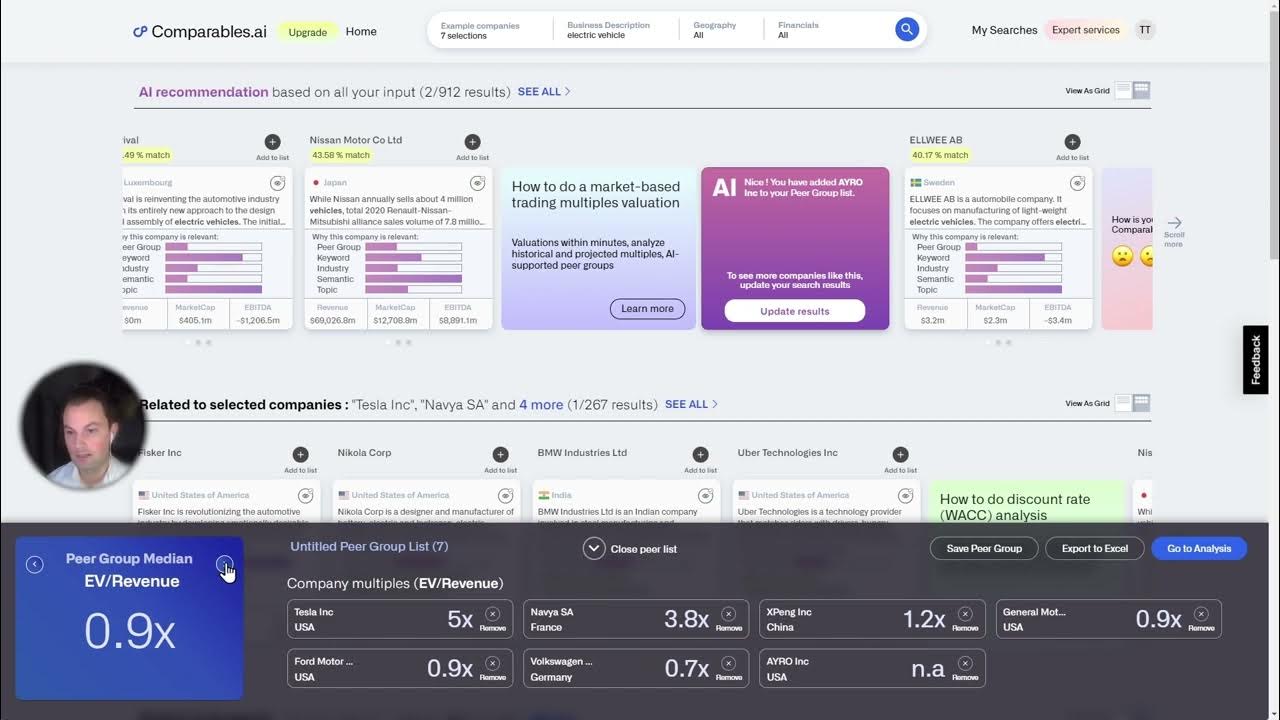Image resolution: width=1280 pixels, height=720 pixels.
Task: Click the Comparables.ai logo
Action: [199, 31]
